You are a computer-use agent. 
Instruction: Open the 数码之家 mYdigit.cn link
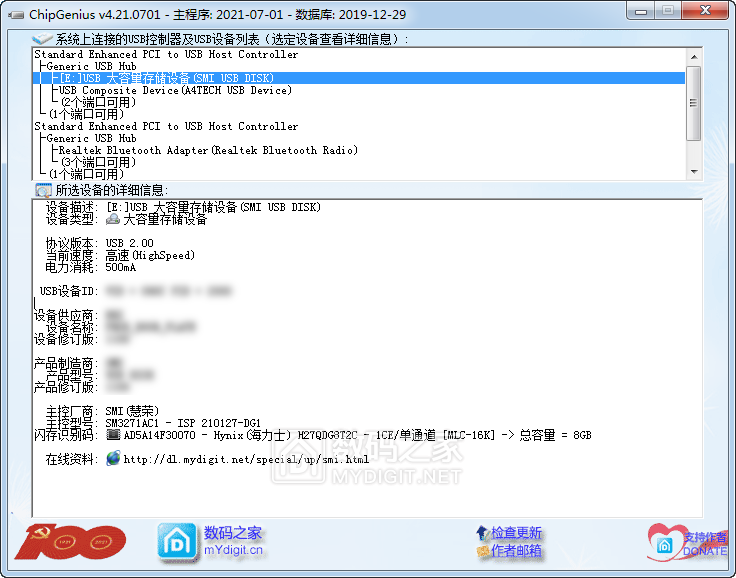click(x=233, y=541)
